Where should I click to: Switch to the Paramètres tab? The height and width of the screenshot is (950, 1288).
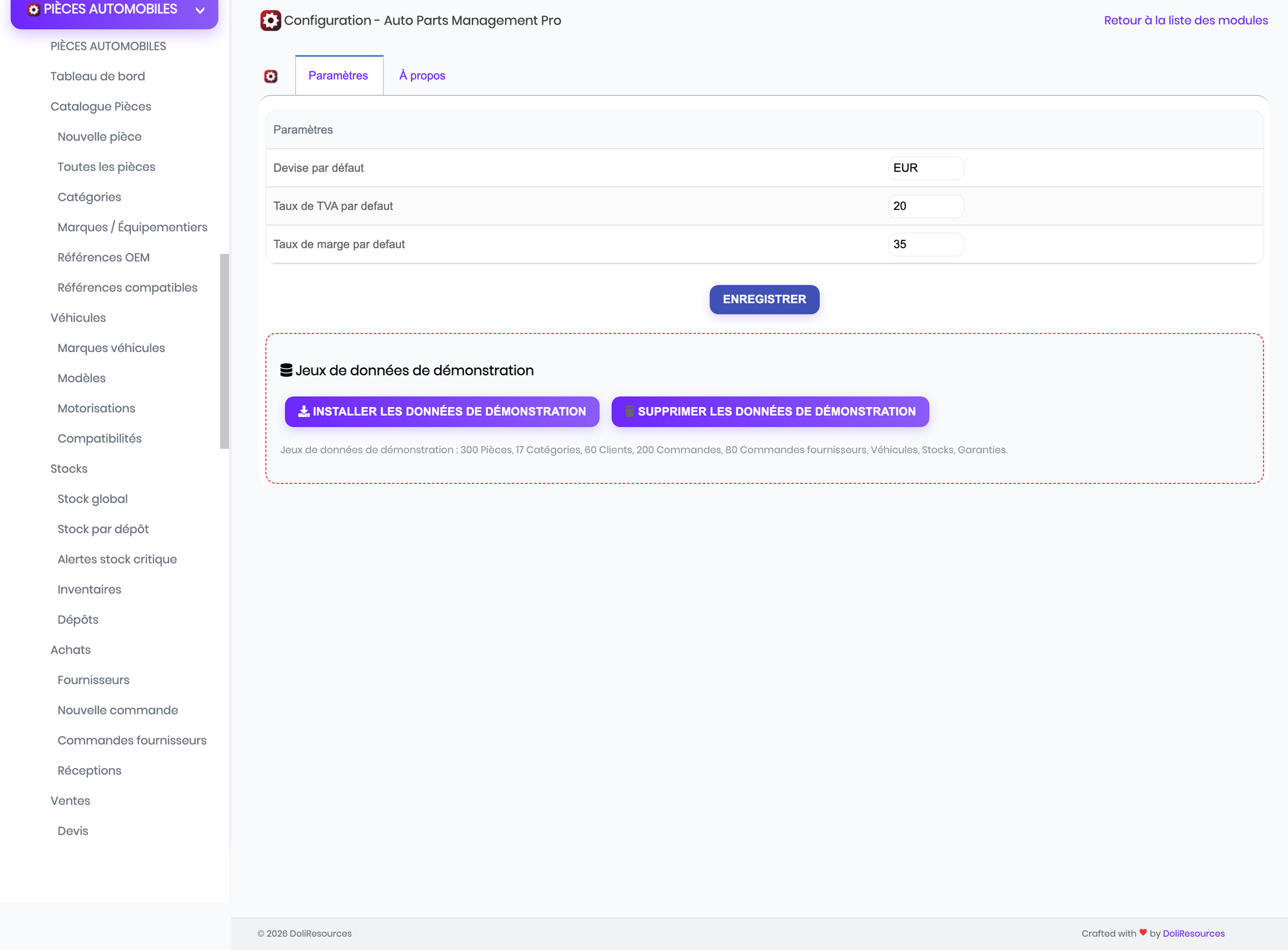(338, 75)
